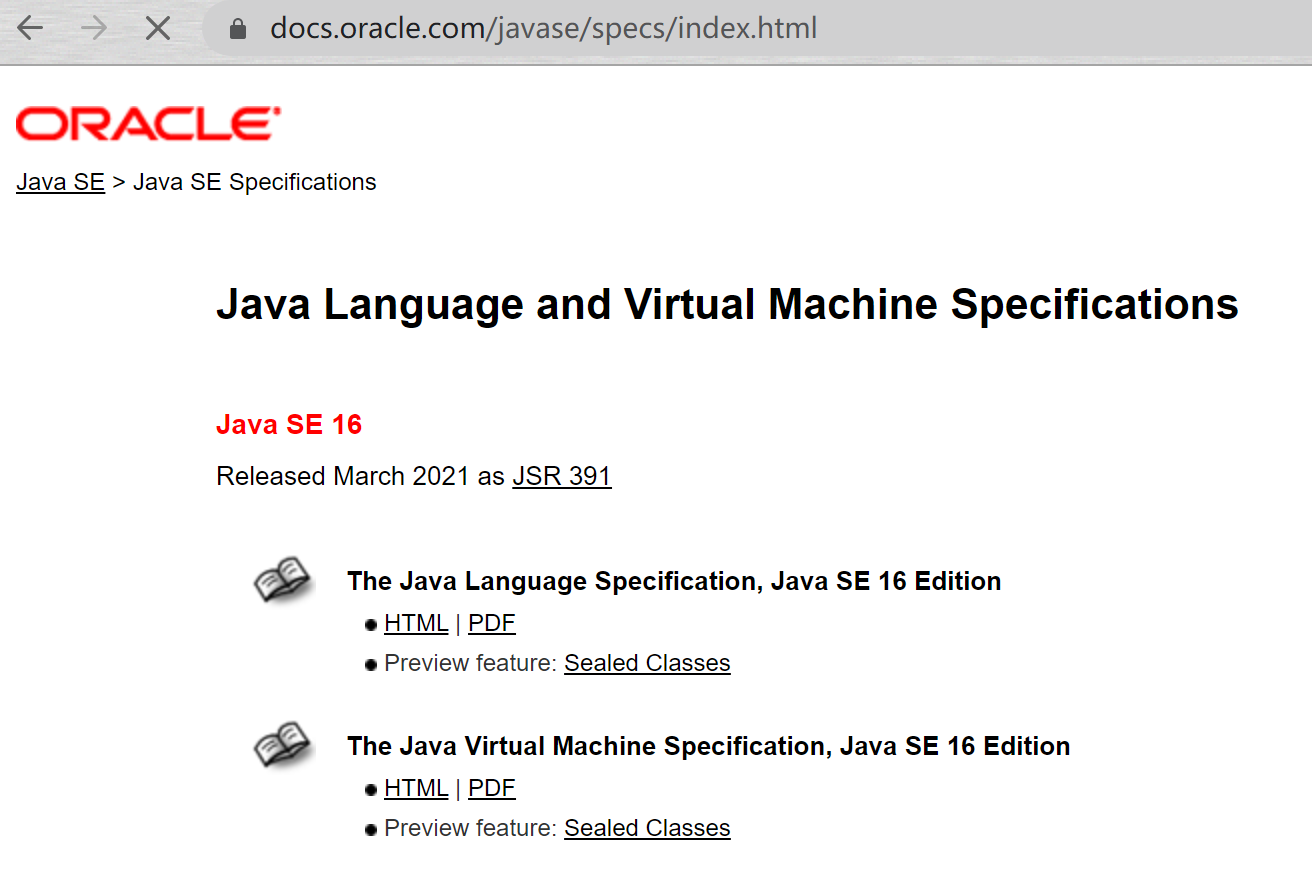Screen dimensions: 1312x889
Task: Click the Java Language and Virtual Machine Specifications heading
Action: pos(727,304)
